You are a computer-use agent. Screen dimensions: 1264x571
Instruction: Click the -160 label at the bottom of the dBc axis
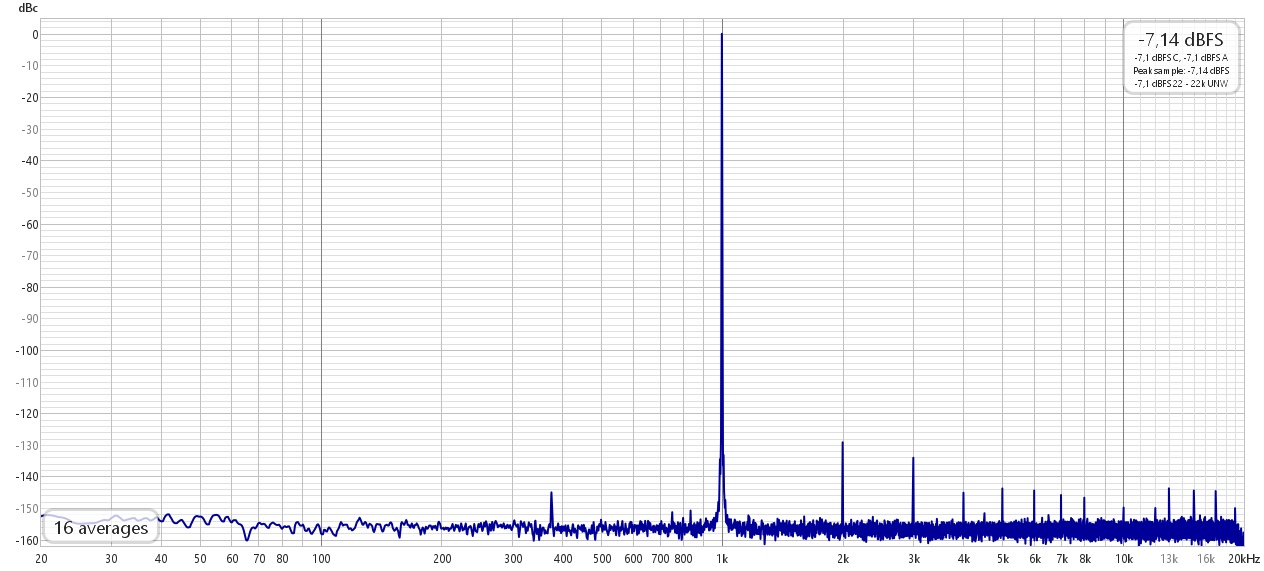tap(27, 540)
